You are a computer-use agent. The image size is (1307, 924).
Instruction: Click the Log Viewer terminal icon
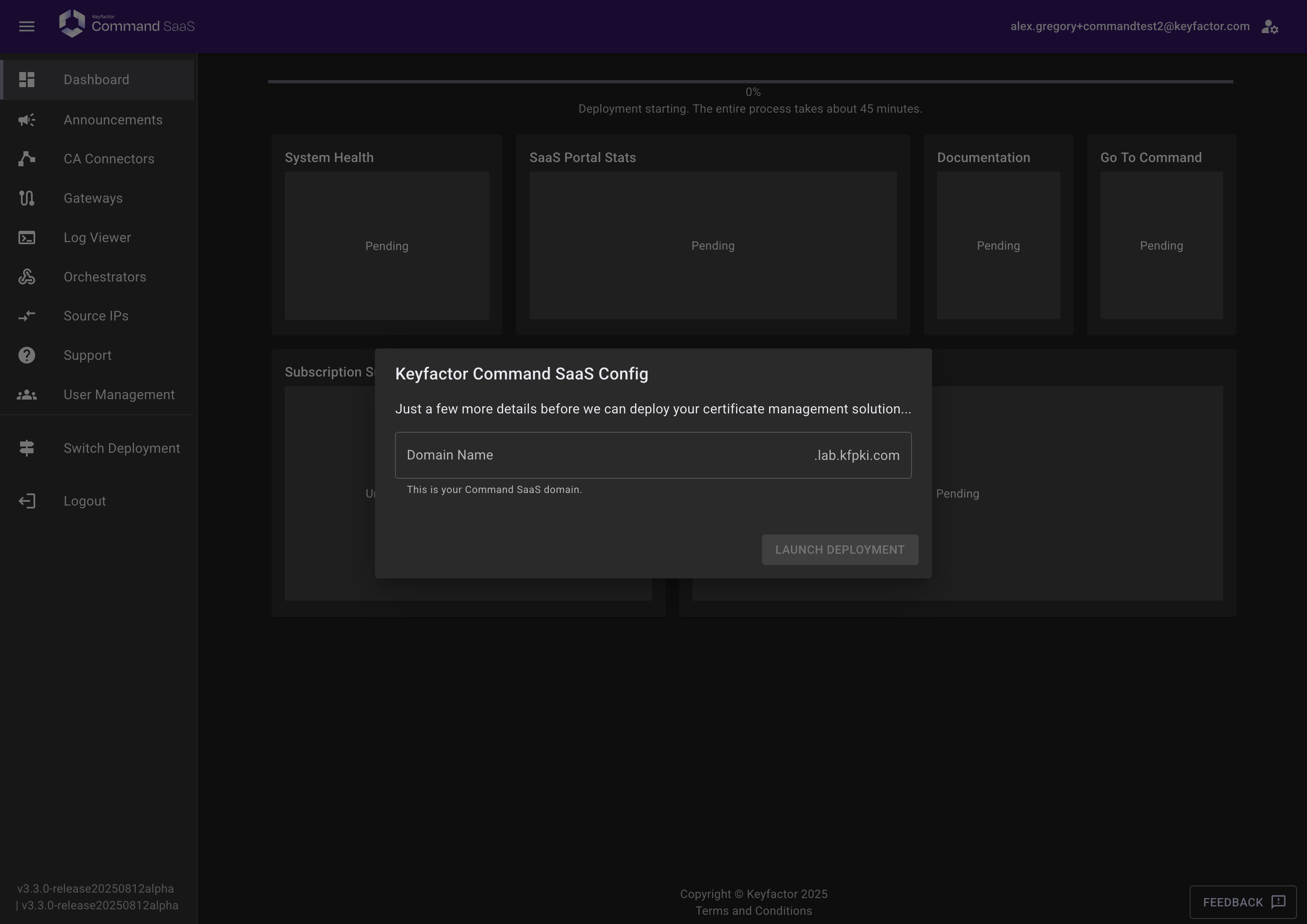[x=27, y=237]
